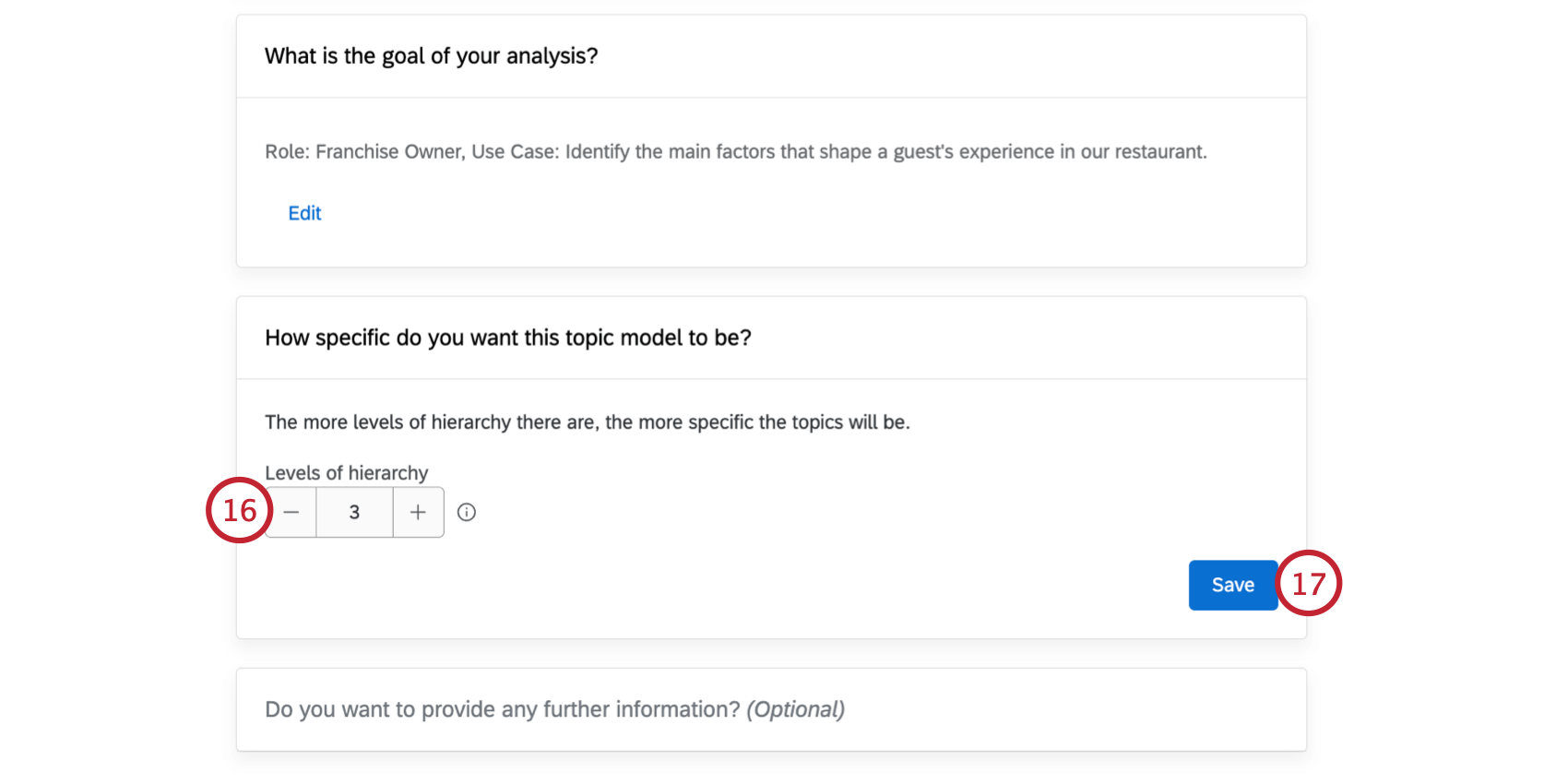Decrease levels of hierarchy with minus icon
This screenshot has width=1568, height=784.
(291, 513)
